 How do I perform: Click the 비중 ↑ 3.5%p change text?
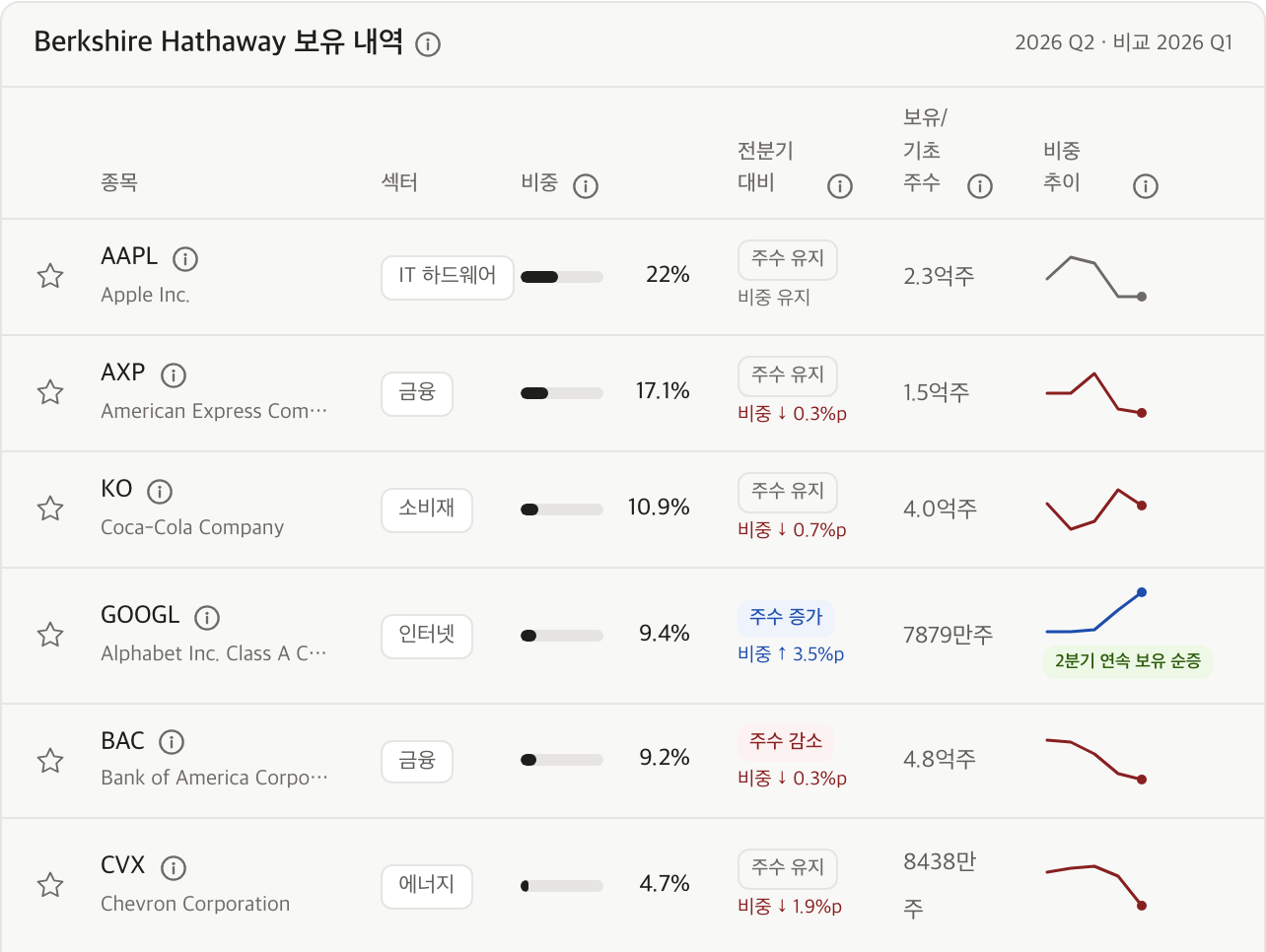pos(791,653)
